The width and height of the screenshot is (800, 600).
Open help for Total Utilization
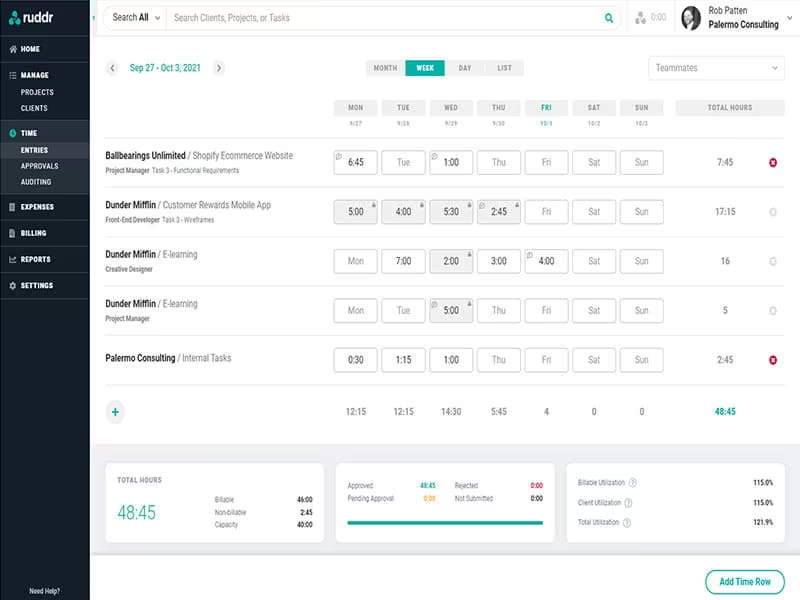(x=627, y=522)
